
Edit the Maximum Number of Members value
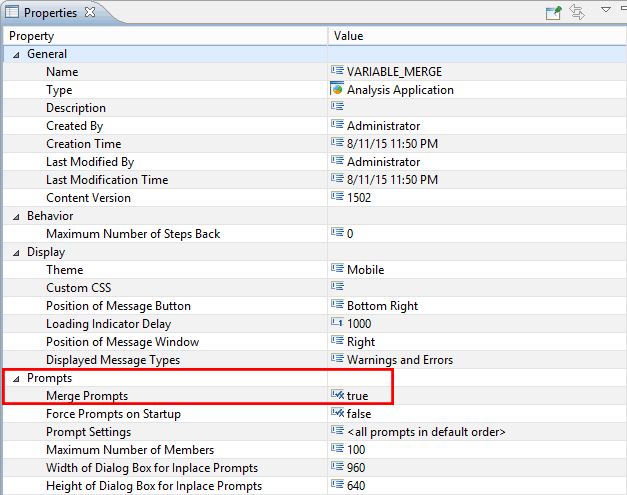(x=359, y=450)
